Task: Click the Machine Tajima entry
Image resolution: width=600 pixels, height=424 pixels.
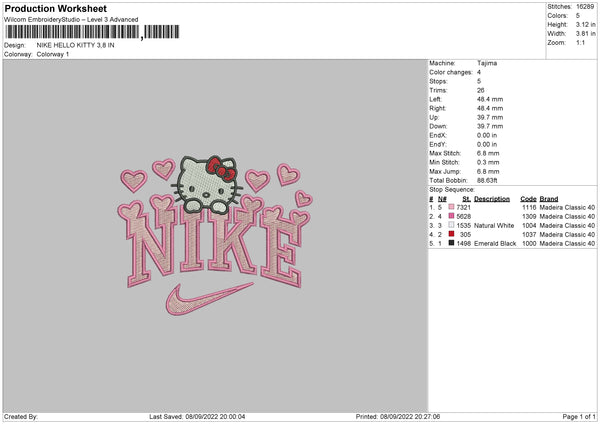Action: (463, 63)
